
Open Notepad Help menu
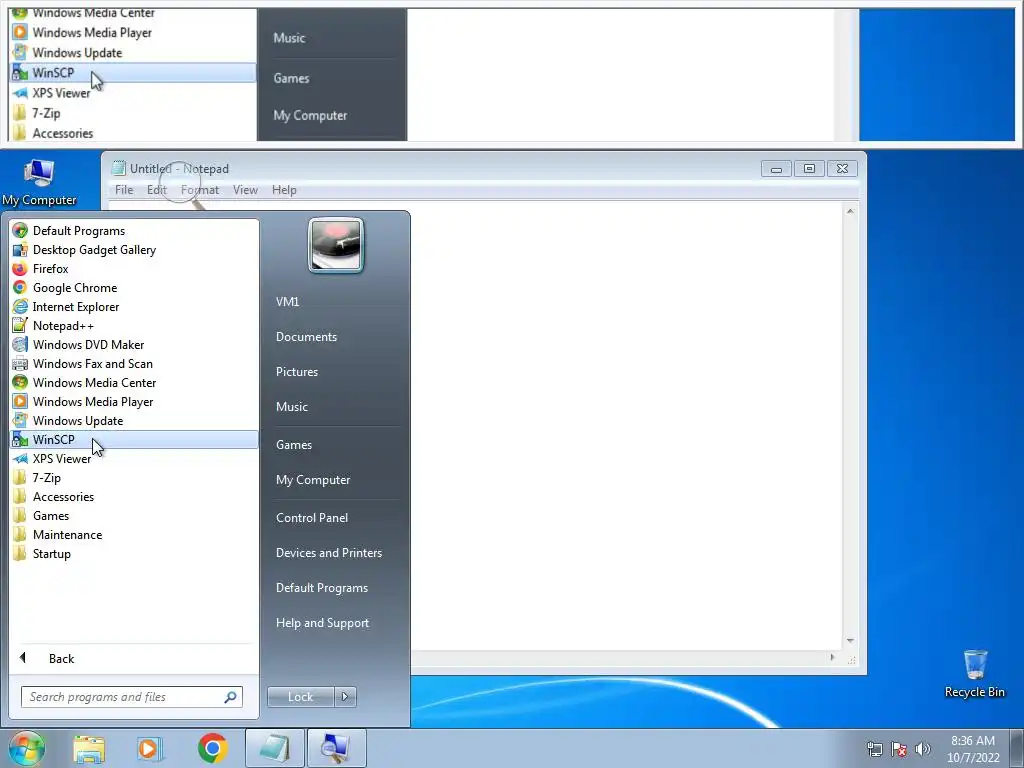[x=284, y=190]
